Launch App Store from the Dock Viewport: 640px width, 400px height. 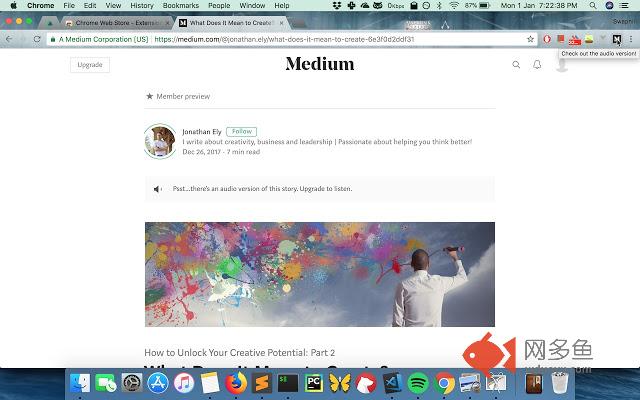(158, 383)
